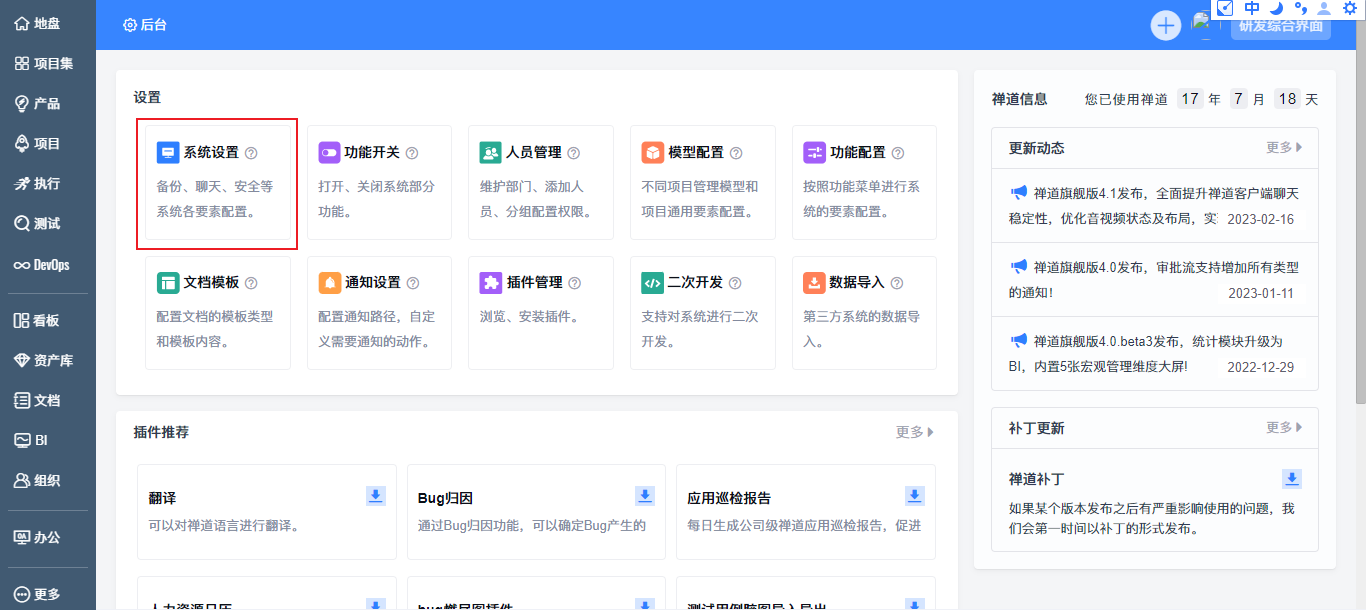
Task: Expand 更多 in 插件推荐 section
Action: point(915,432)
